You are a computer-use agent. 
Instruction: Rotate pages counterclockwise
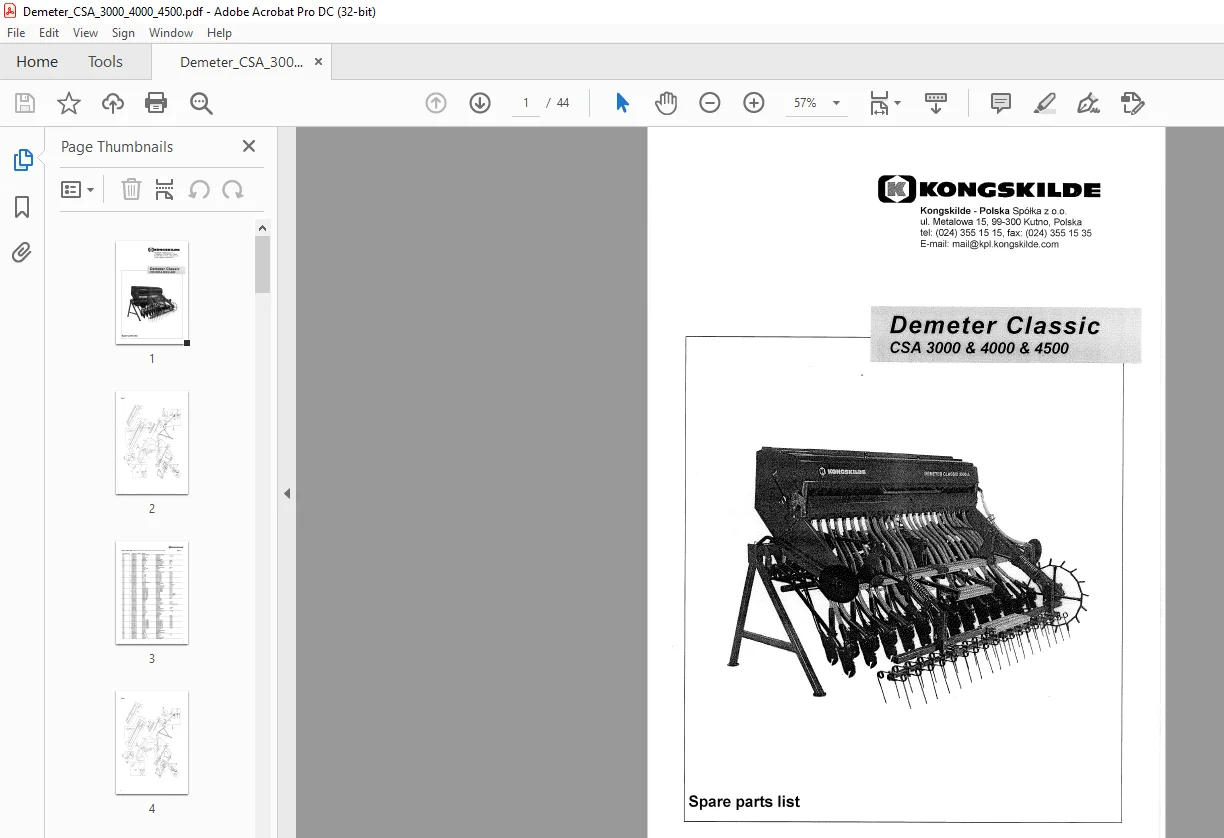pos(199,189)
